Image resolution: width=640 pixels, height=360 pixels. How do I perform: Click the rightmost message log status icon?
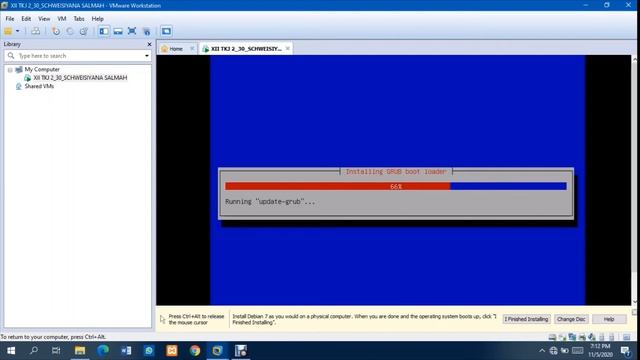pyautogui.click(x=627, y=337)
